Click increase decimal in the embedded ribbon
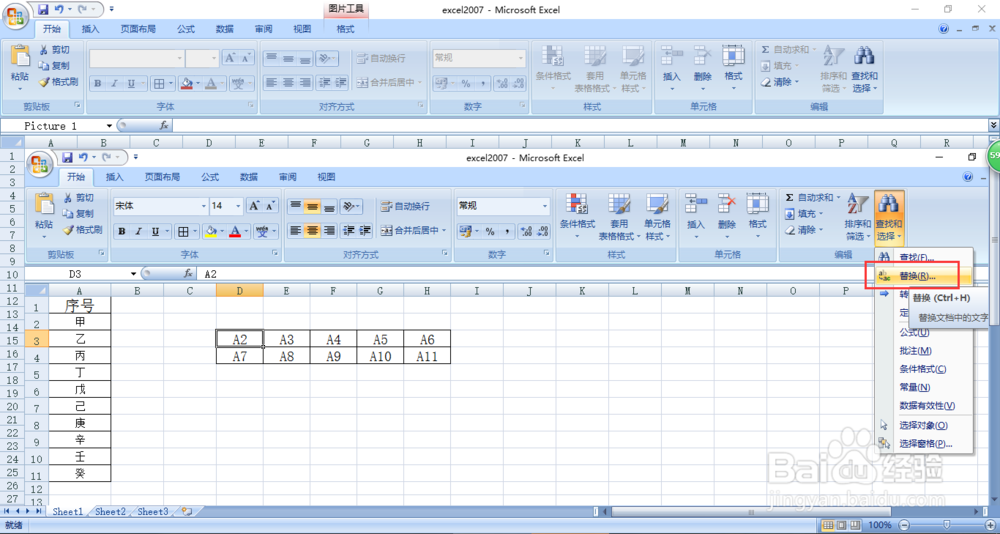1000x534 pixels. (x=526, y=231)
